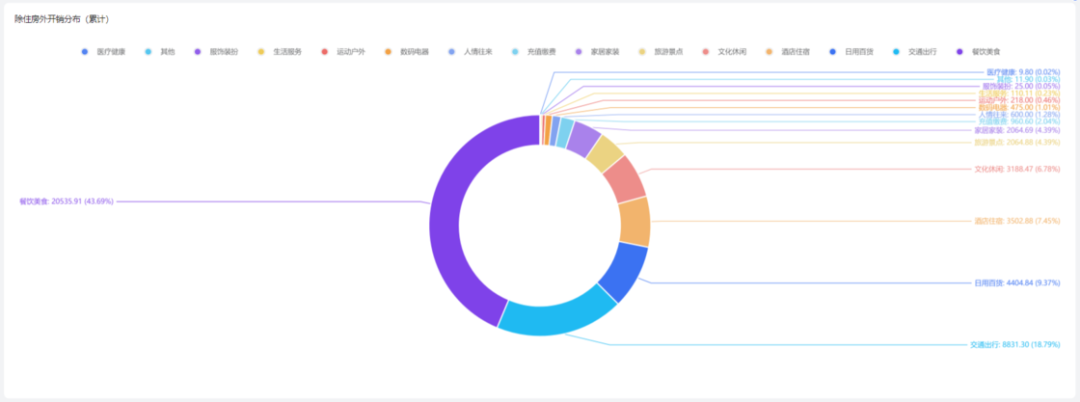Viewport: 1080px width, 402px height.
Task: Toggle the 人情往来 legend entry
Action: pyautogui.click(x=470, y=52)
